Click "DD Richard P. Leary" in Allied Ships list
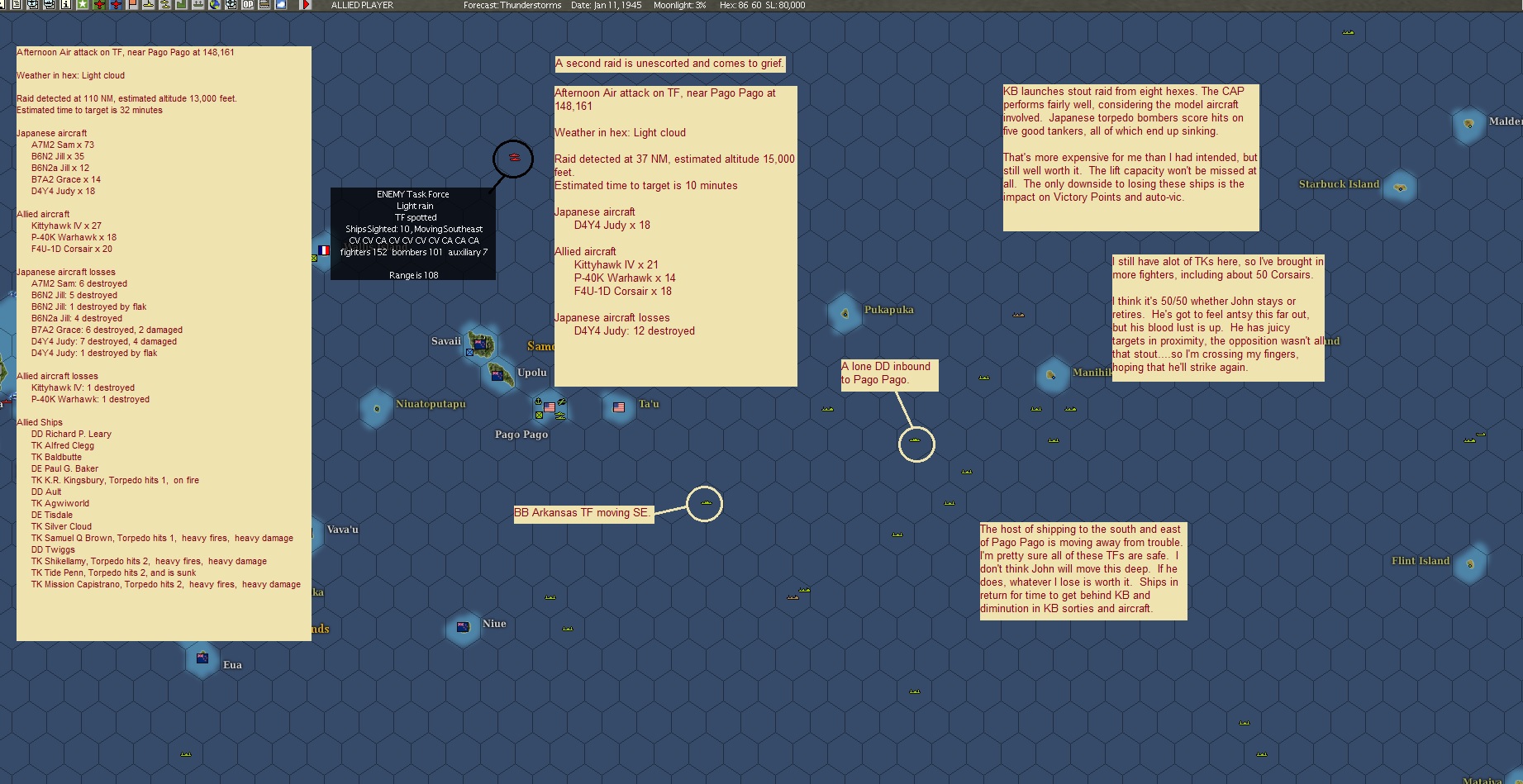The image size is (1523, 784). pyautogui.click(x=71, y=434)
